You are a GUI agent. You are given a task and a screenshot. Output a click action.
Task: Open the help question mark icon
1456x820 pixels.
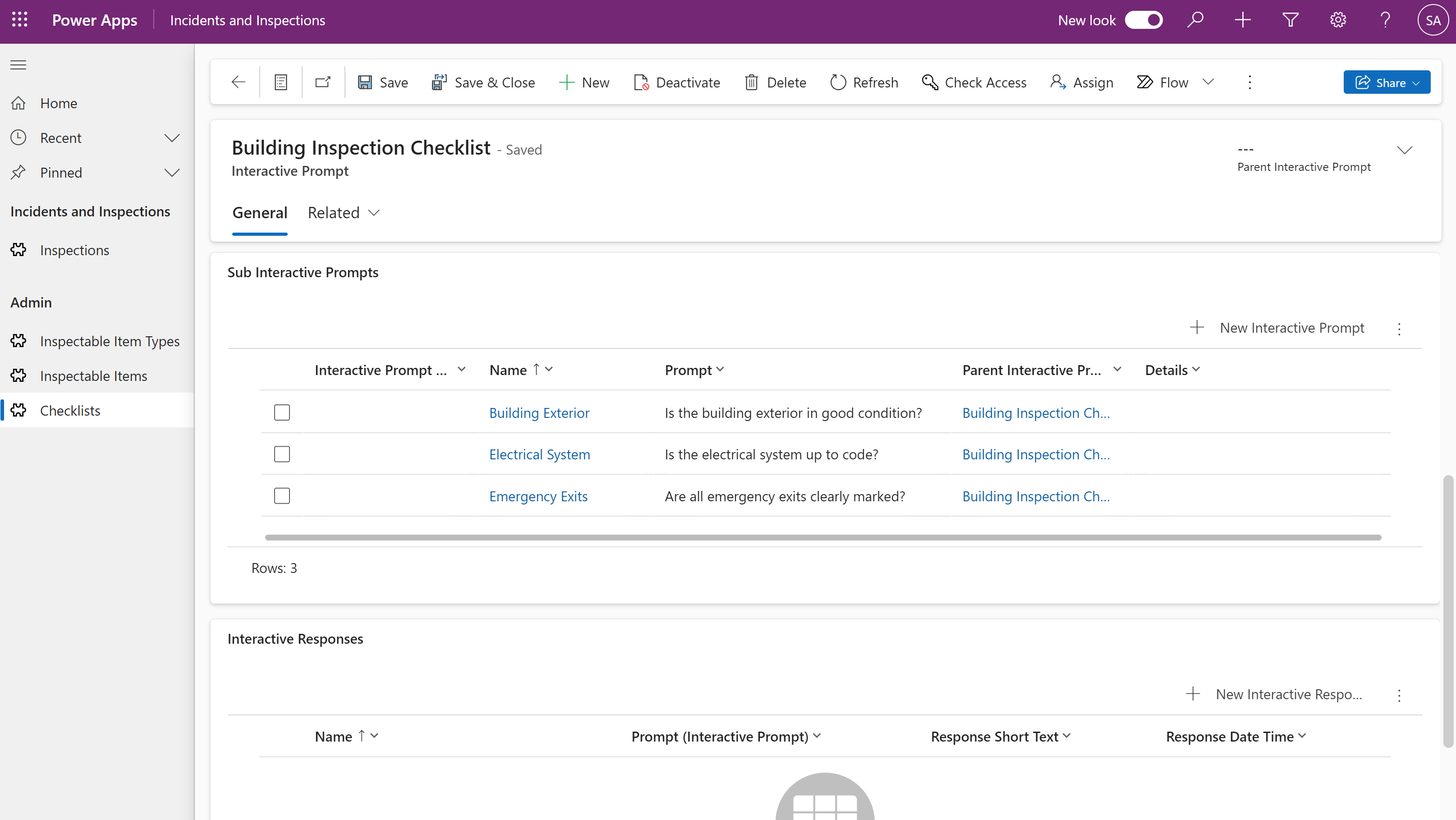tap(1385, 20)
